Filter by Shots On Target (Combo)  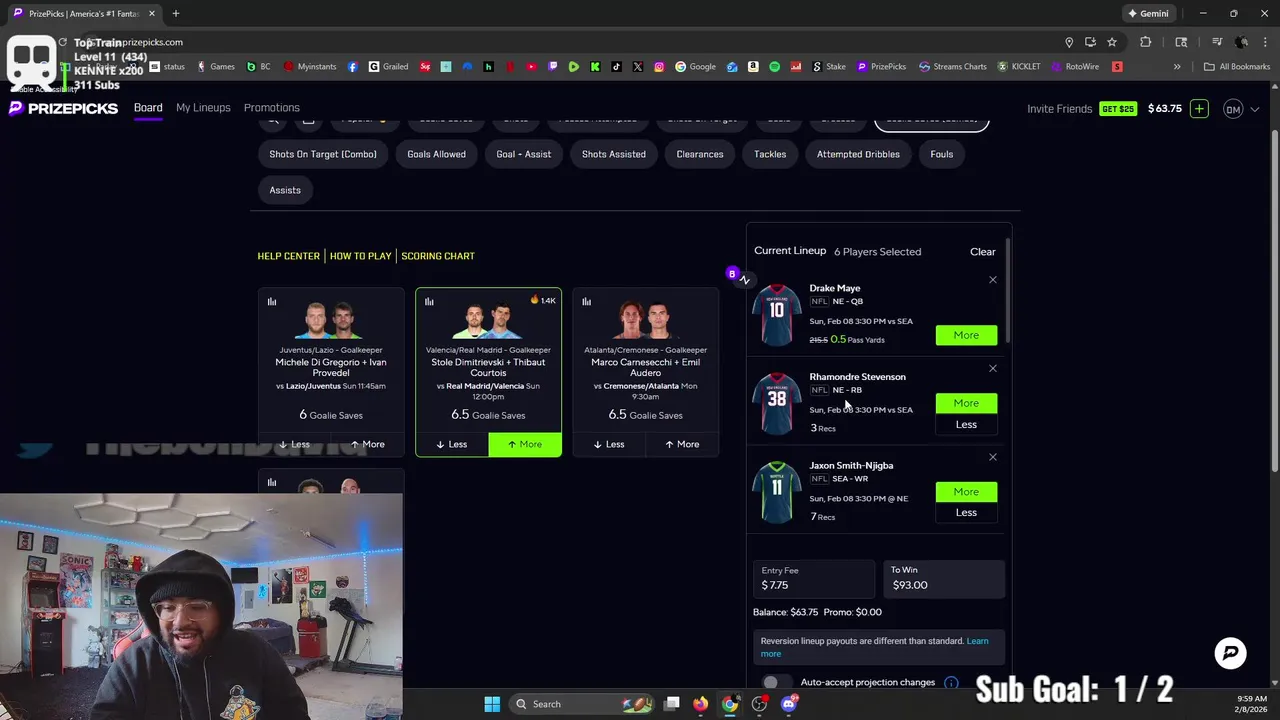point(323,154)
